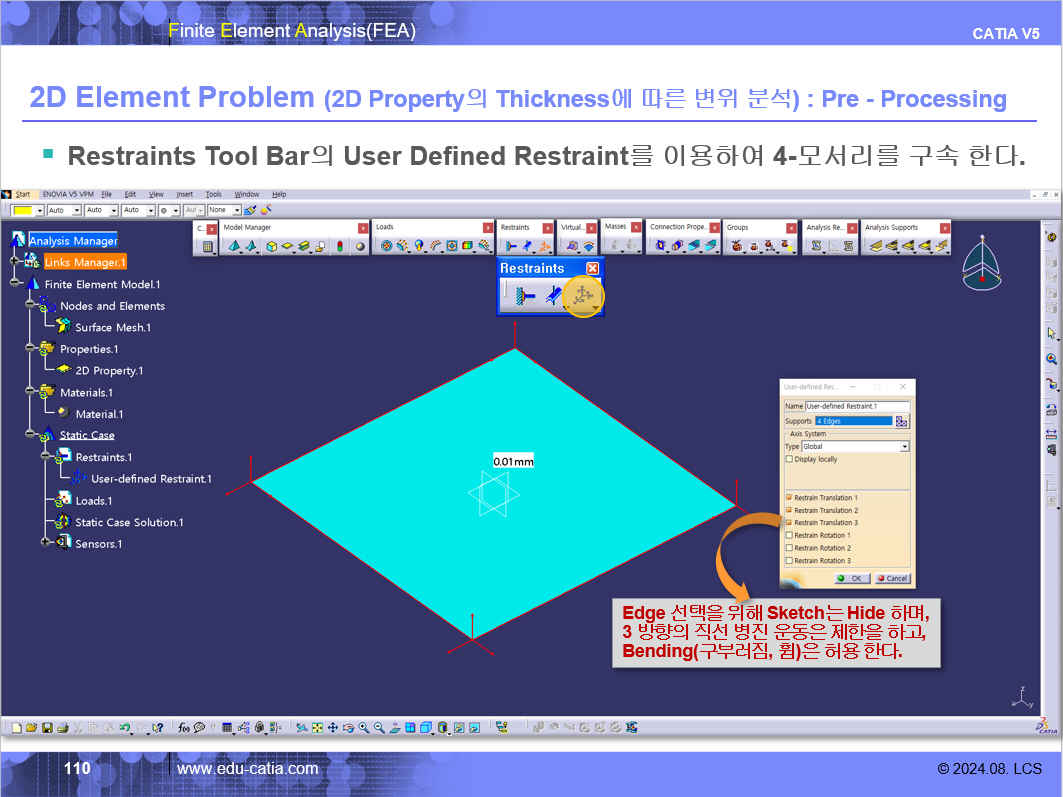Click the multi-selection icon beside Supports field
Screen dimensions: 1063x797
tap(902, 421)
